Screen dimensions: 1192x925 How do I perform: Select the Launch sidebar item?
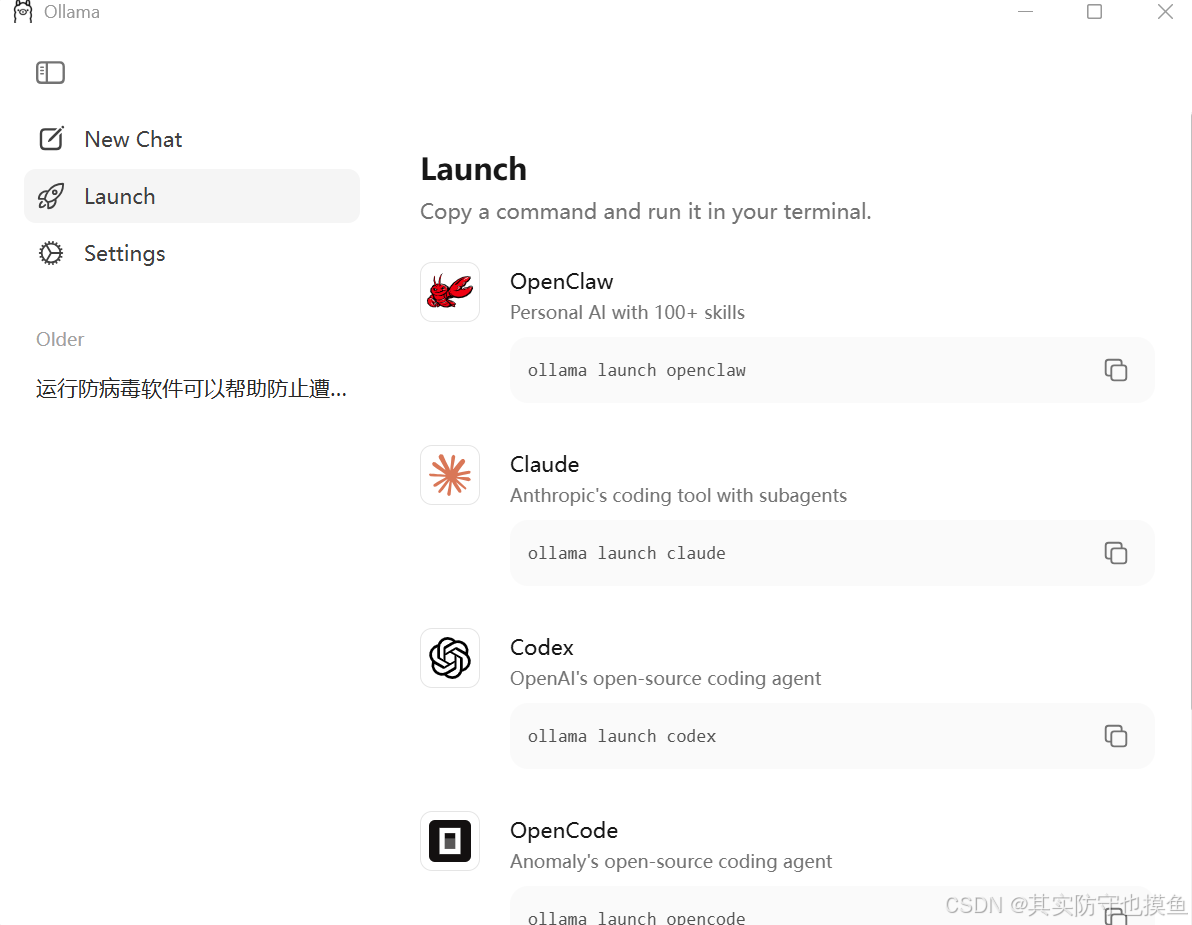tap(192, 196)
